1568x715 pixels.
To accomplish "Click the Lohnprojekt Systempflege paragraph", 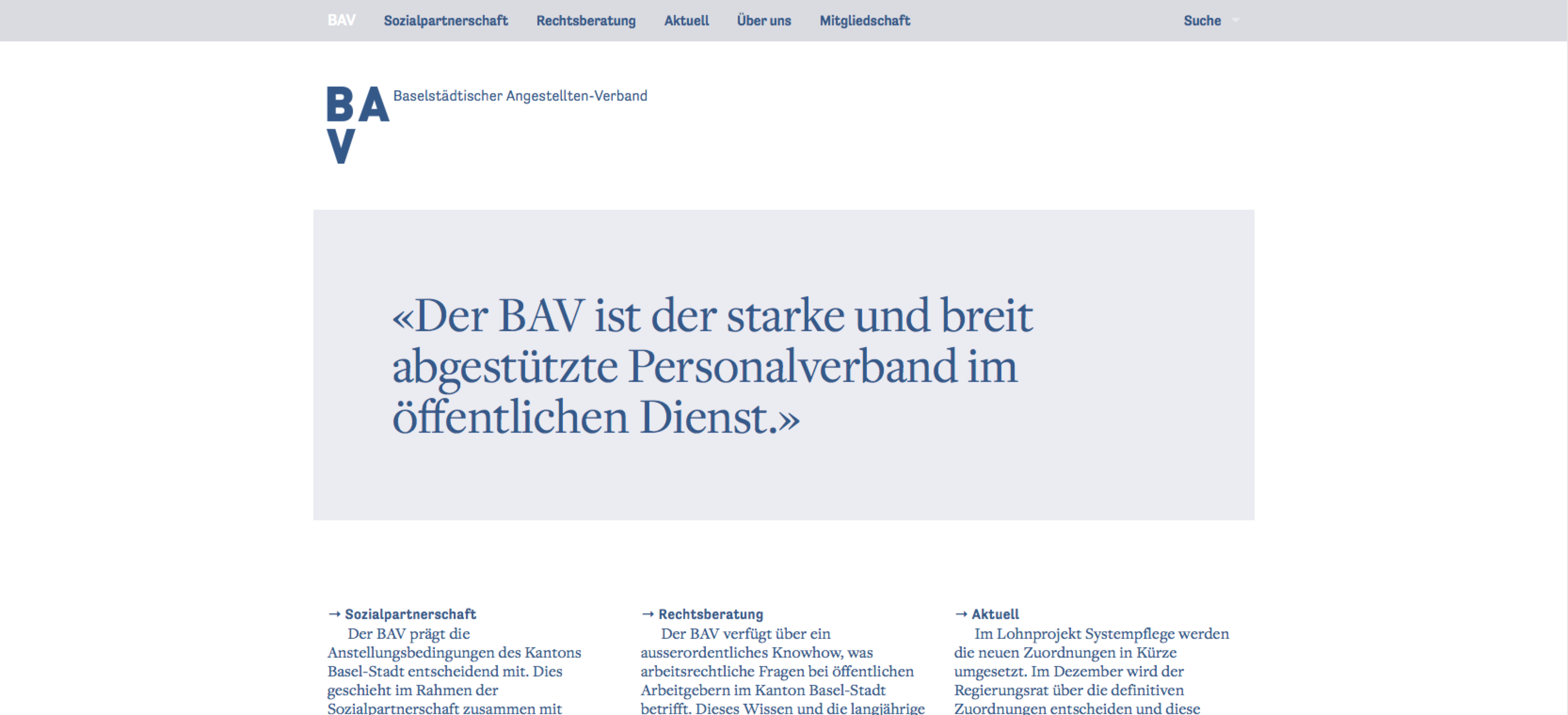I will (1089, 669).
